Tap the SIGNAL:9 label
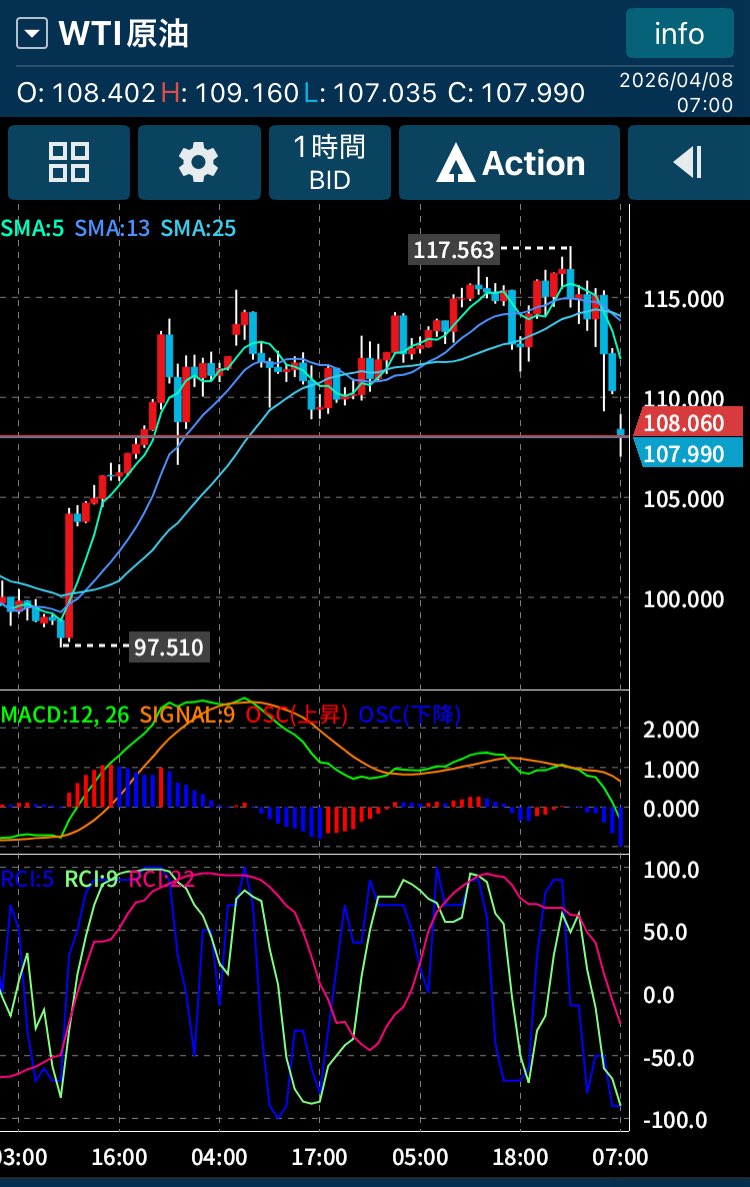The width and height of the screenshot is (750, 1187). tap(187, 714)
